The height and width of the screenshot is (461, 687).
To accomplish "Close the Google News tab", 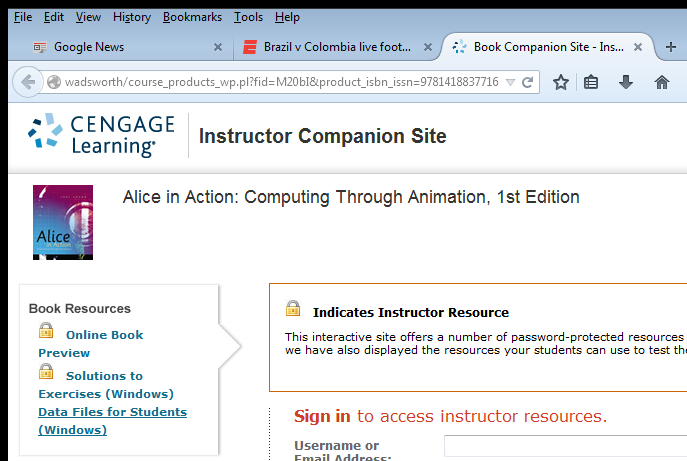I will click(219, 47).
